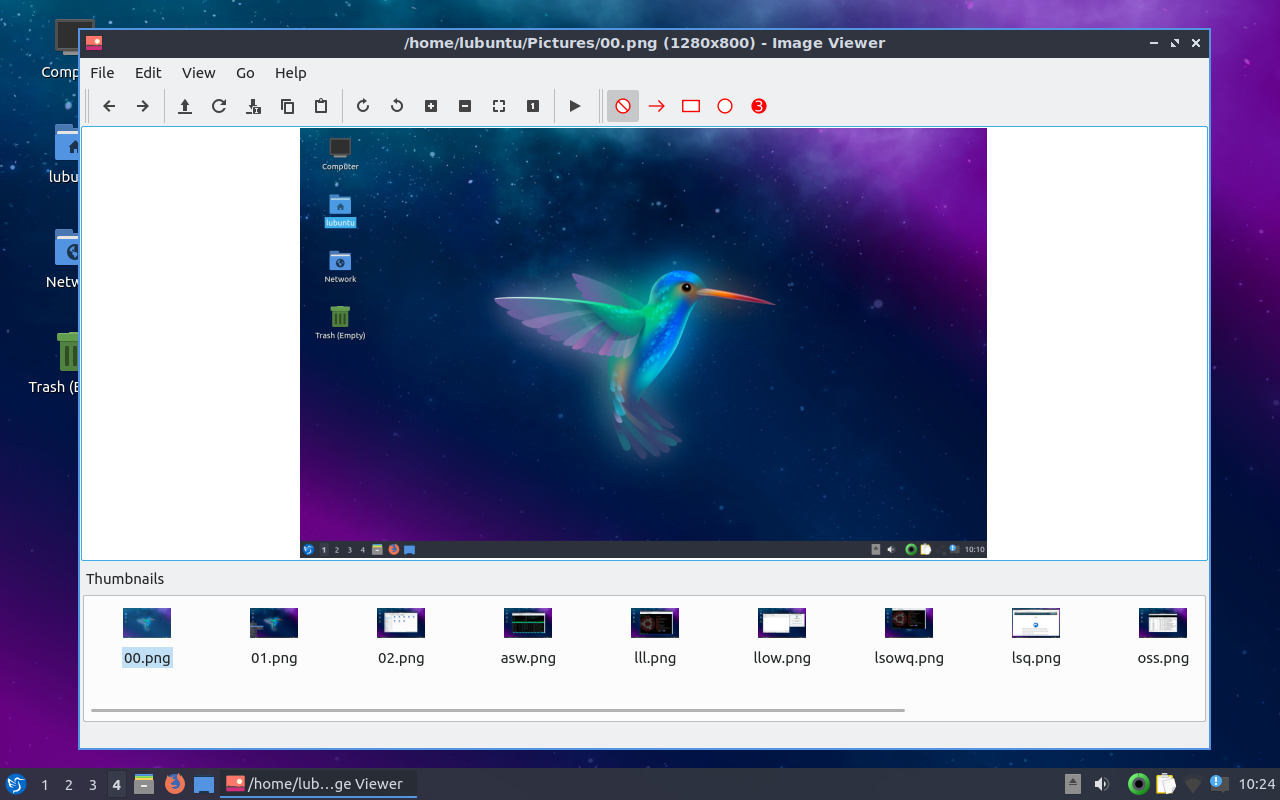The image size is (1280, 800).
Task: Go to the next image
Action: (x=143, y=106)
